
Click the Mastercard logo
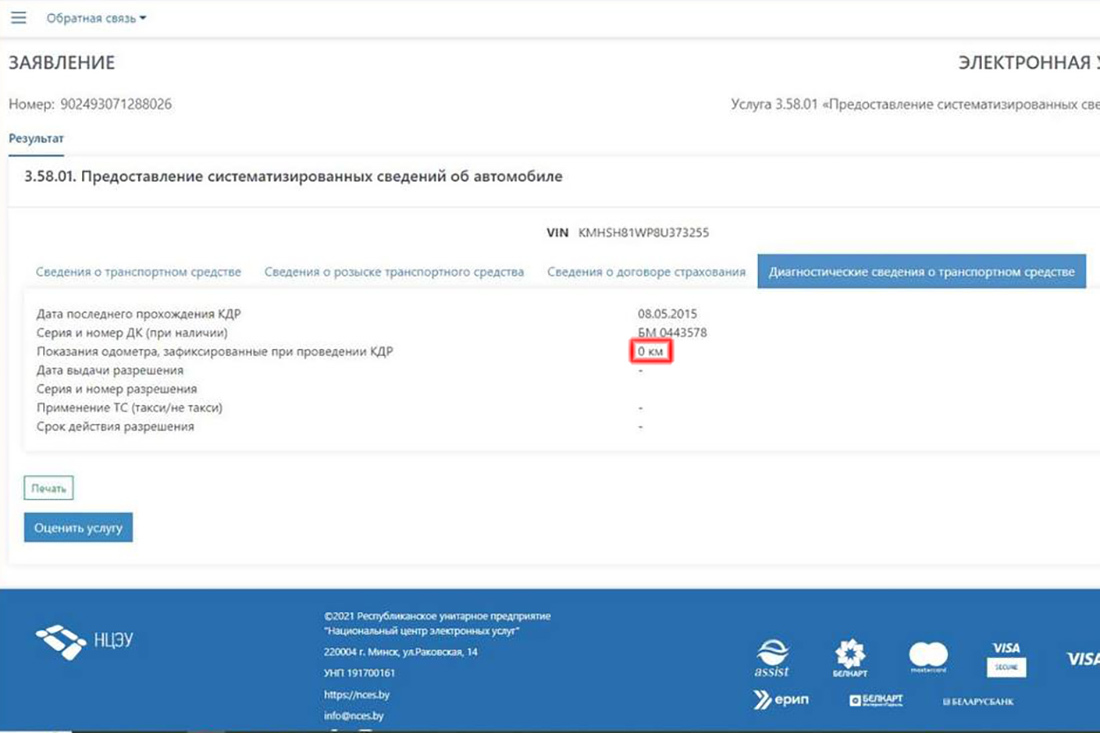[x=928, y=658]
